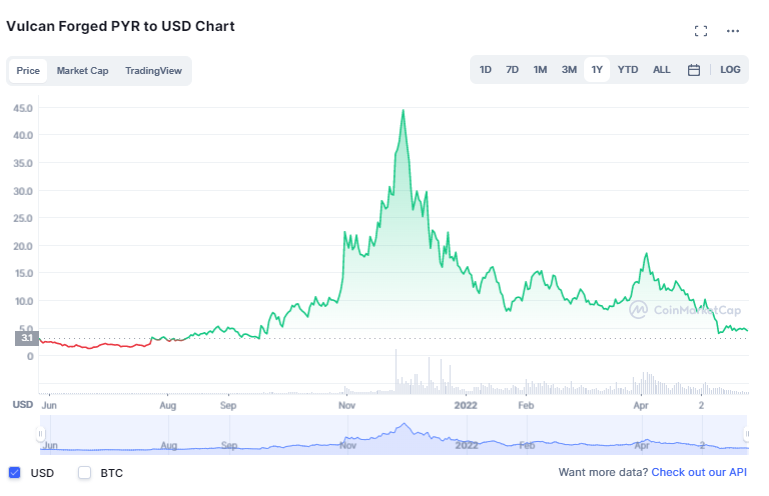Image resolution: width=769 pixels, height=496 pixels.
Task: Select the 1D time range
Action: click(485, 70)
